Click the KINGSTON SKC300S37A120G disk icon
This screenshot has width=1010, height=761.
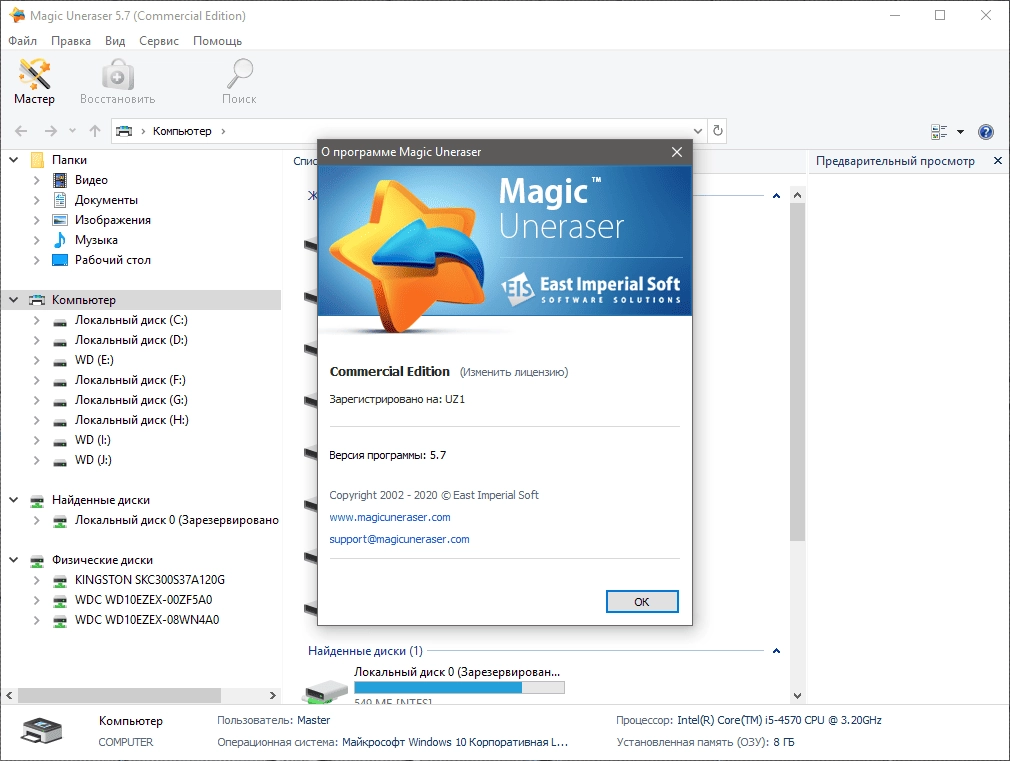point(59,581)
